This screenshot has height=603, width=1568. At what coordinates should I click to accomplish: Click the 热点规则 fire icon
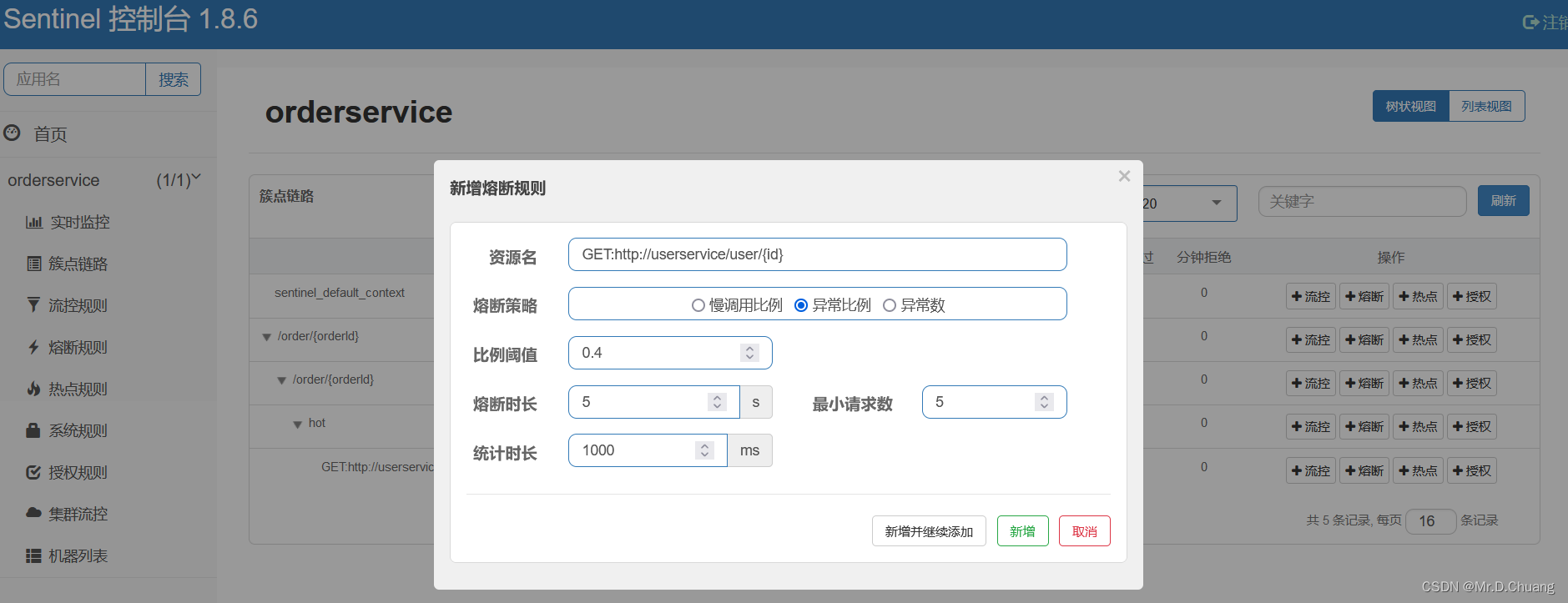pyautogui.click(x=33, y=389)
